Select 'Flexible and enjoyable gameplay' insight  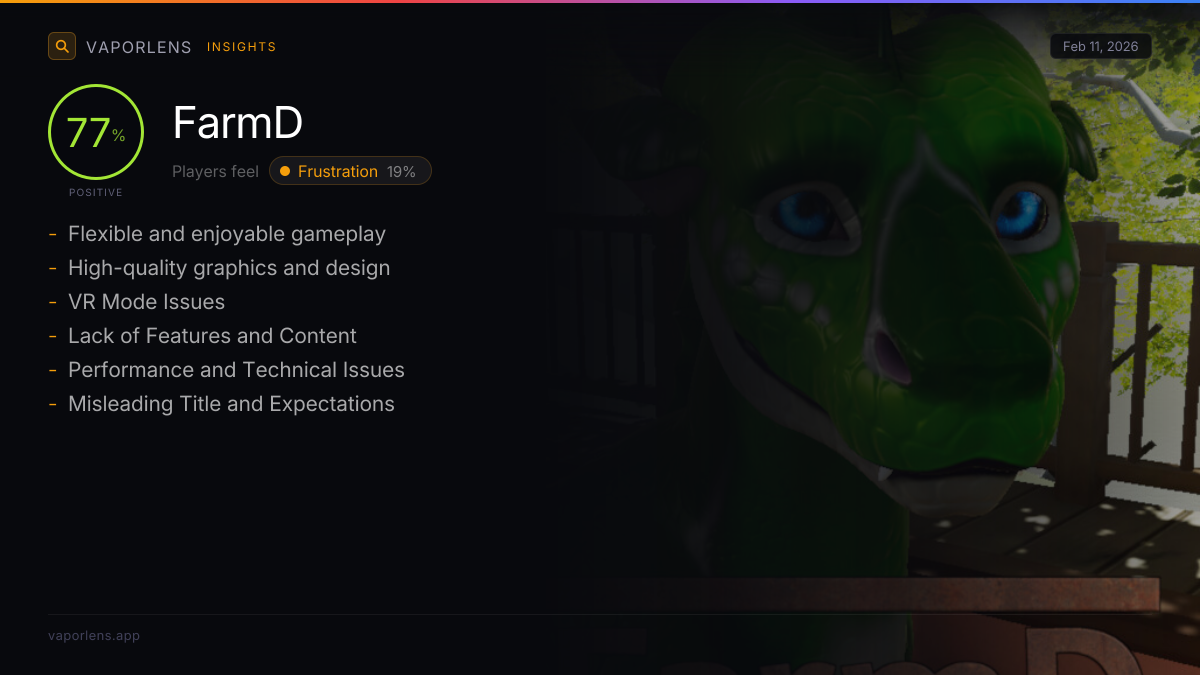click(227, 234)
